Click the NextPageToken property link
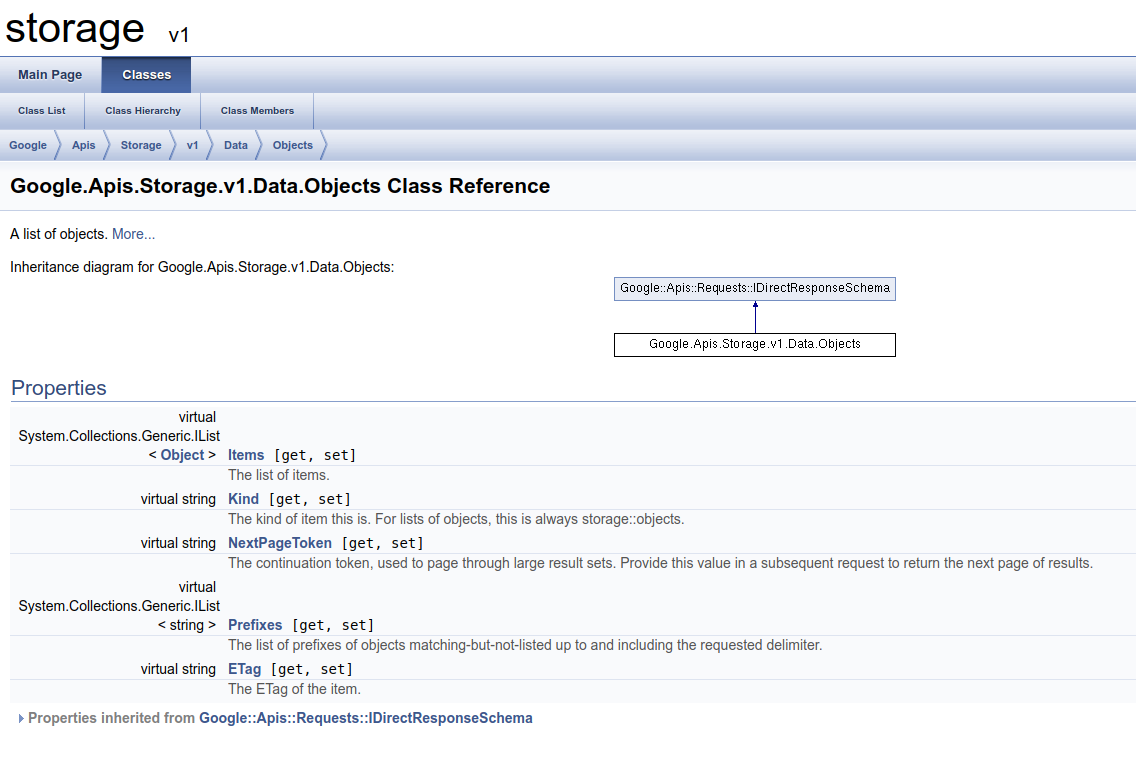This screenshot has width=1136, height=758. (280, 543)
